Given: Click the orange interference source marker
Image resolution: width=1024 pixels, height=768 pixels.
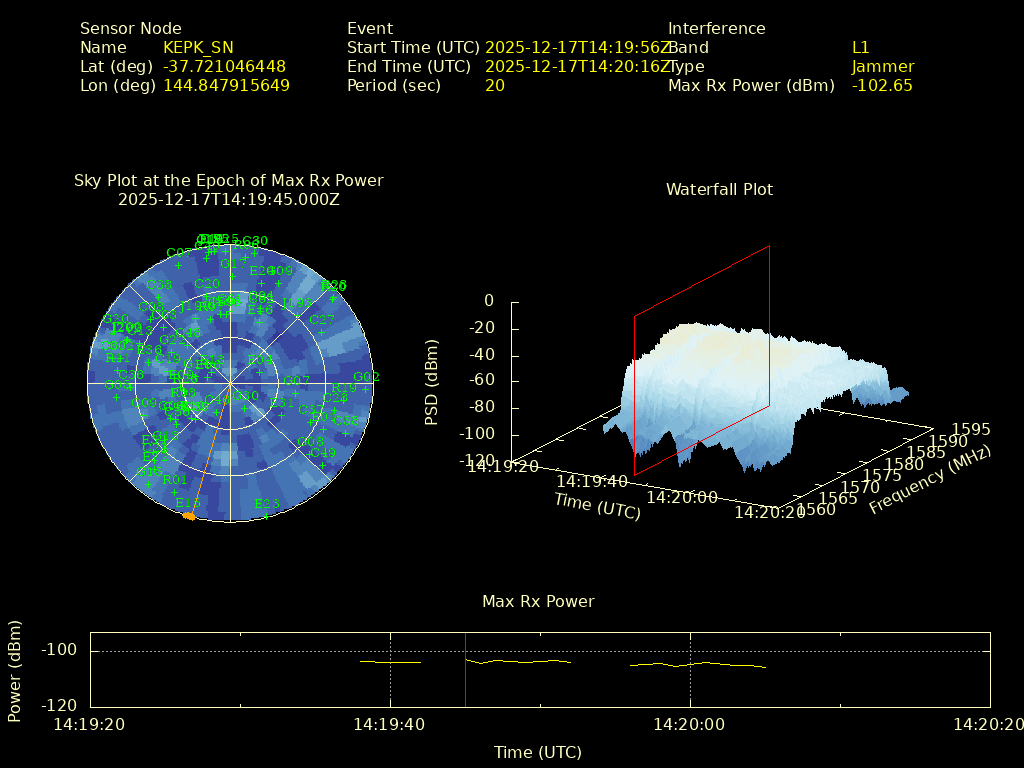Looking at the screenshot, I should click(x=188, y=516).
